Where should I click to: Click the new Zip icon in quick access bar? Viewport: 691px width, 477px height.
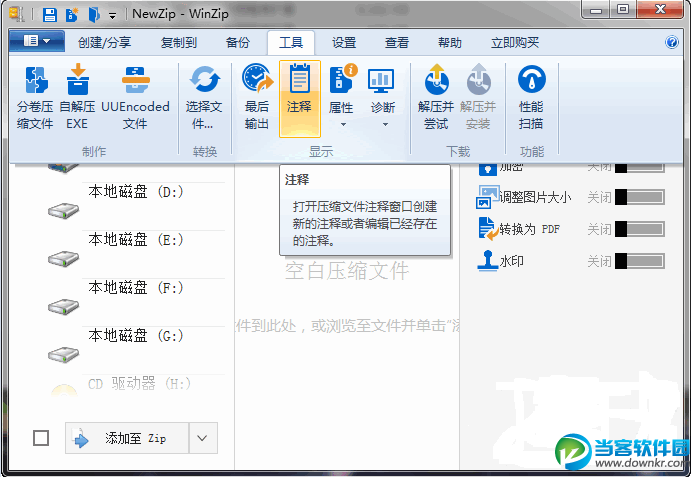(x=71, y=15)
